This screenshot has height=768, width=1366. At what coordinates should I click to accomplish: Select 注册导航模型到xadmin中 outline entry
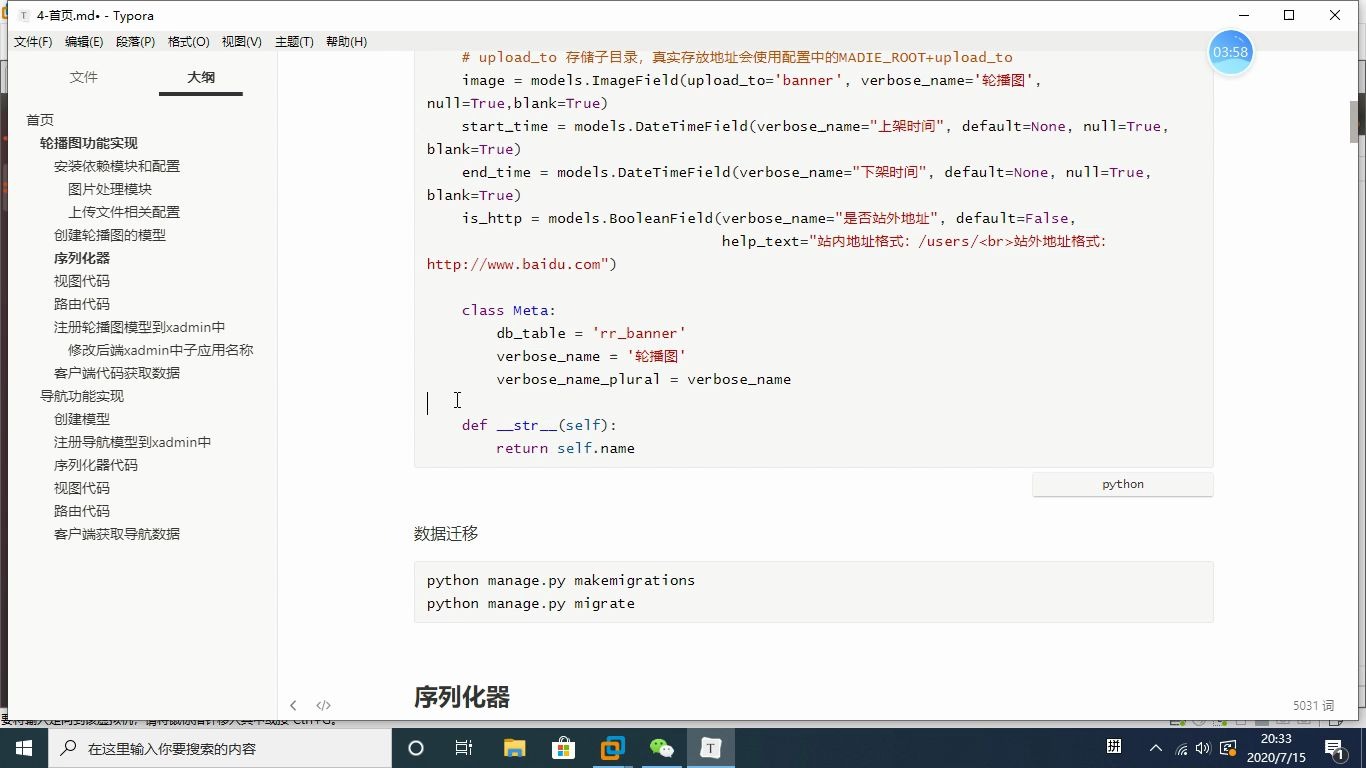(132, 442)
